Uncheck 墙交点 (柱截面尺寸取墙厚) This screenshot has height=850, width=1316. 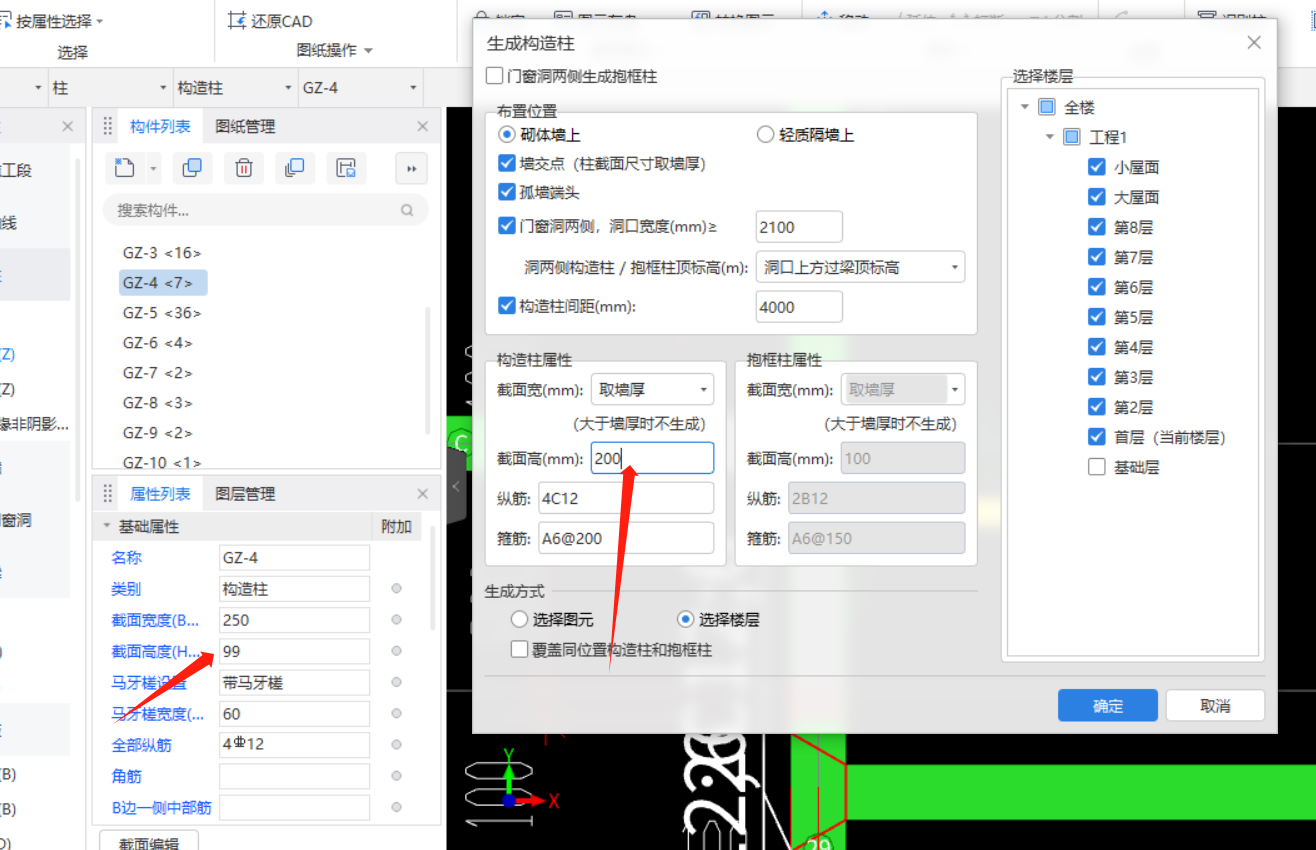pyautogui.click(x=506, y=163)
